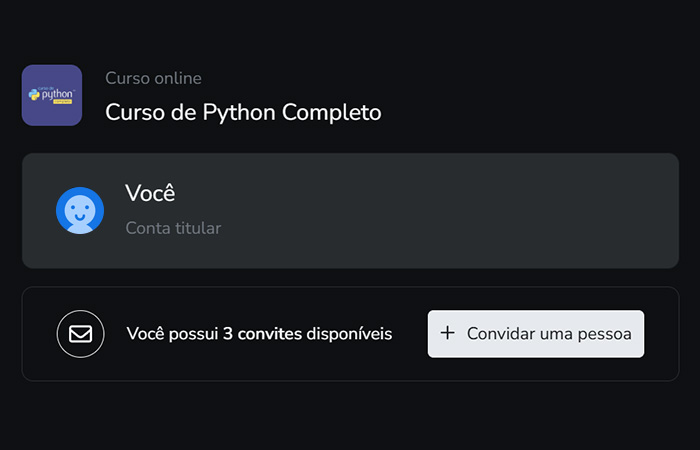The height and width of the screenshot is (450, 700).
Task: Click the Python snake logo in the thumbnail
Action: click(x=34, y=94)
